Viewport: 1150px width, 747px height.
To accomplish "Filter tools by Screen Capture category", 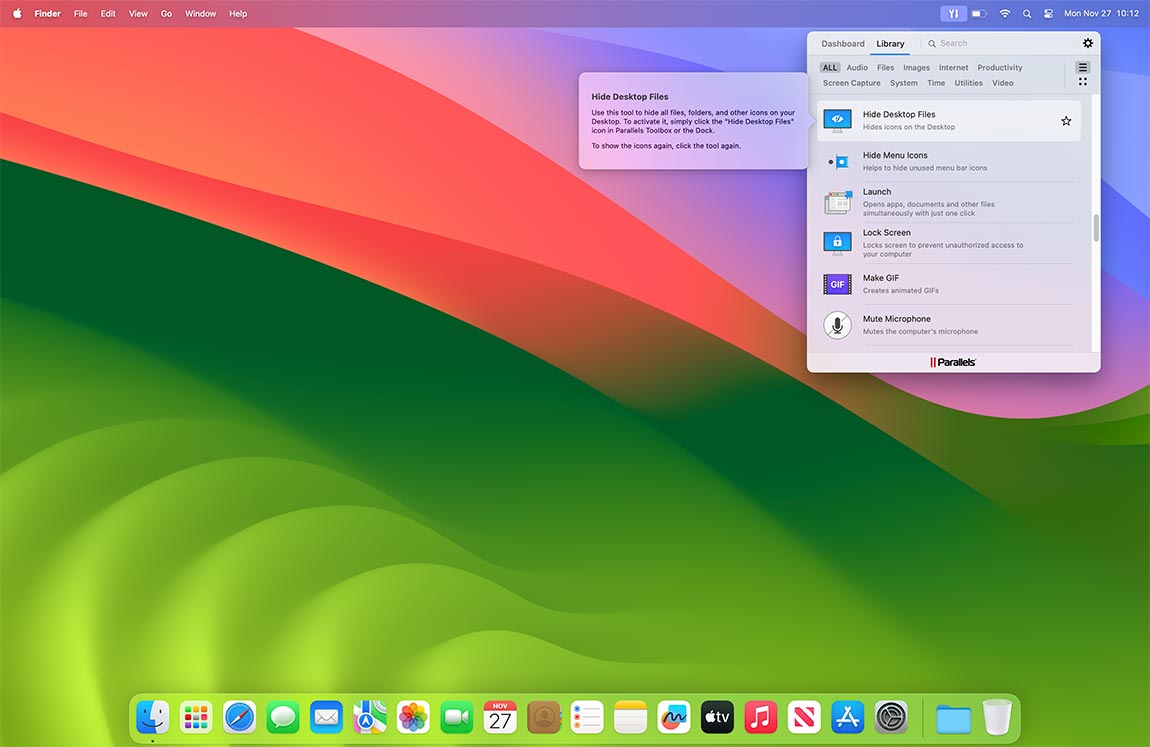I will click(851, 83).
